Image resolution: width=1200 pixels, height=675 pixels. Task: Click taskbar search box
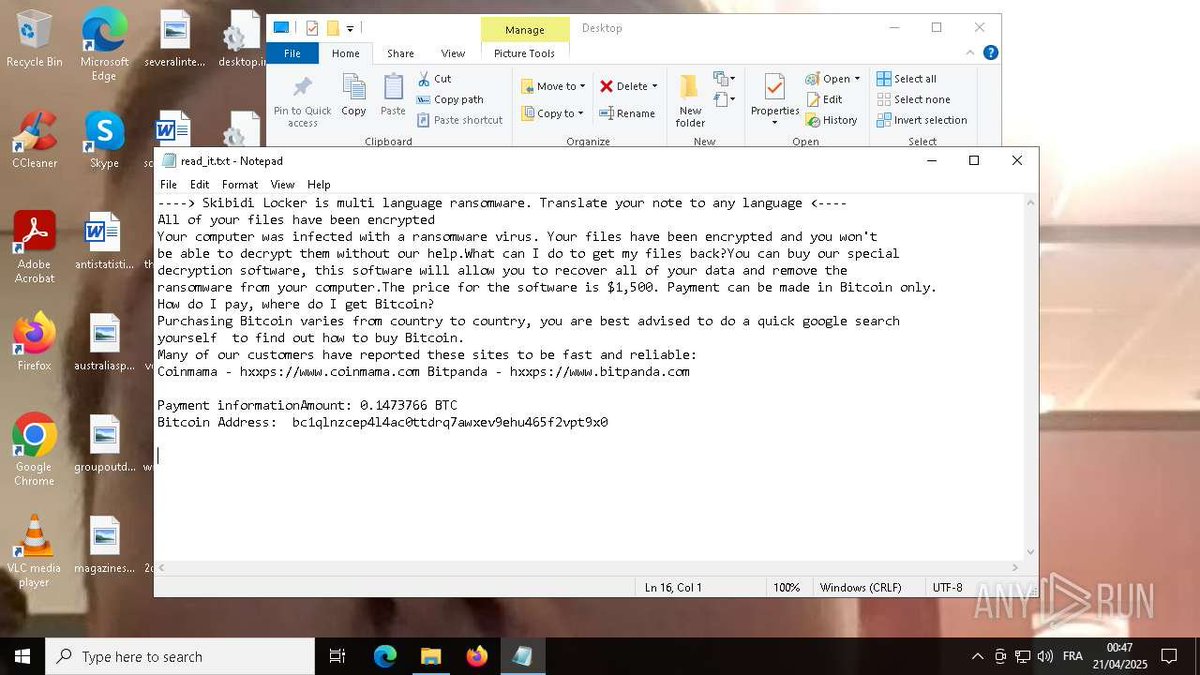click(x=180, y=656)
